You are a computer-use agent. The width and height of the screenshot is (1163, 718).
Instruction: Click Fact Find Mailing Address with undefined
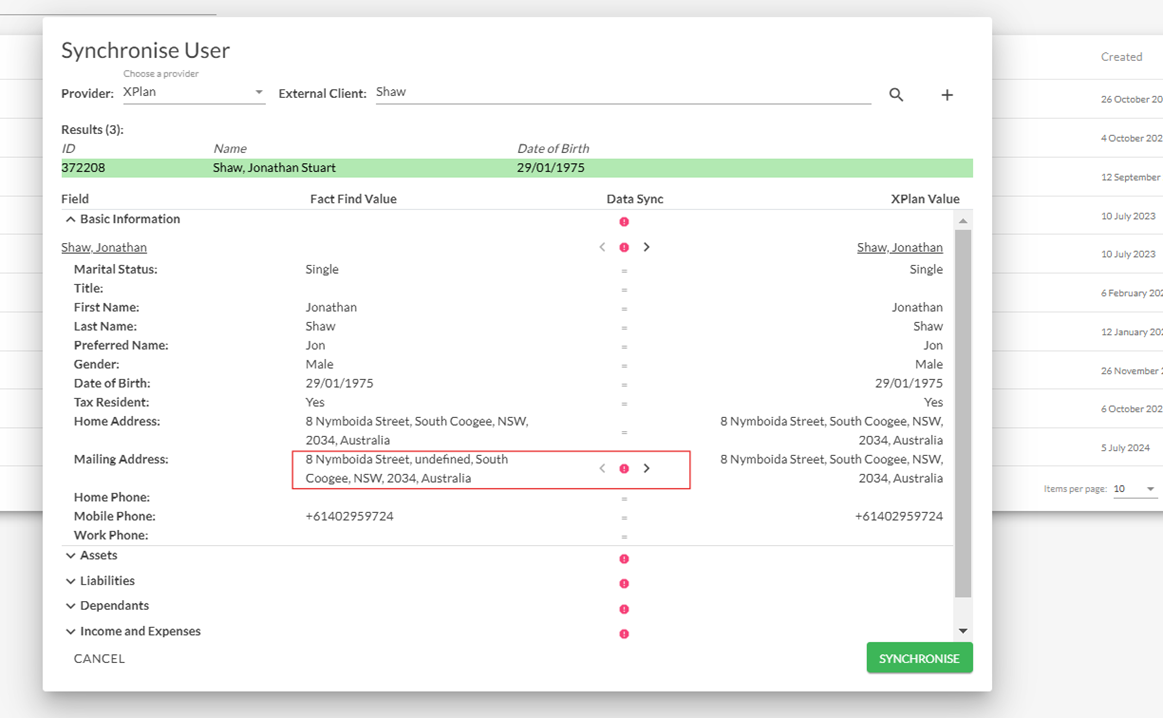click(406, 469)
